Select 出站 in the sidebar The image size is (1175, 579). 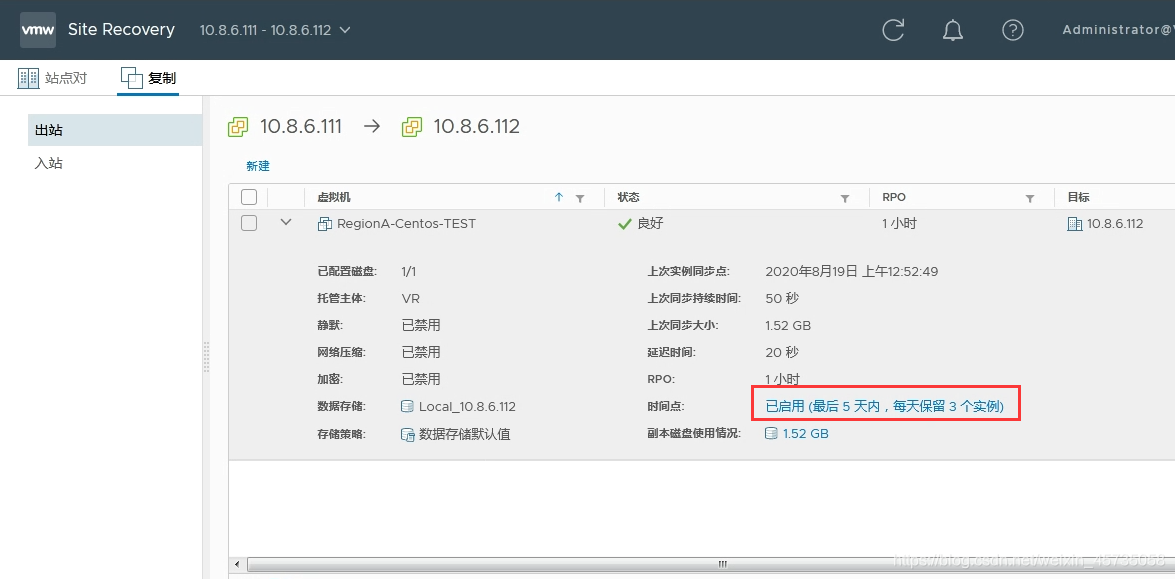(115, 130)
